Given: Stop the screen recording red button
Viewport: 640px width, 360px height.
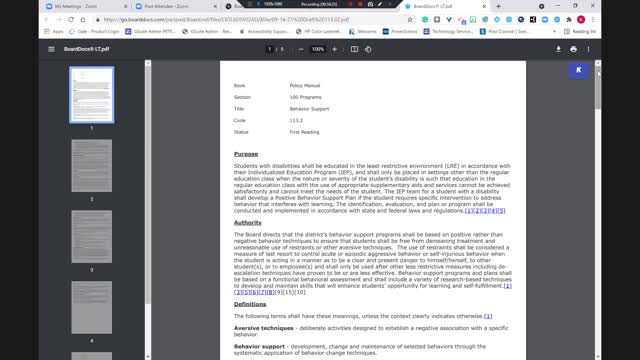Looking at the screenshot, I should pos(360,4).
